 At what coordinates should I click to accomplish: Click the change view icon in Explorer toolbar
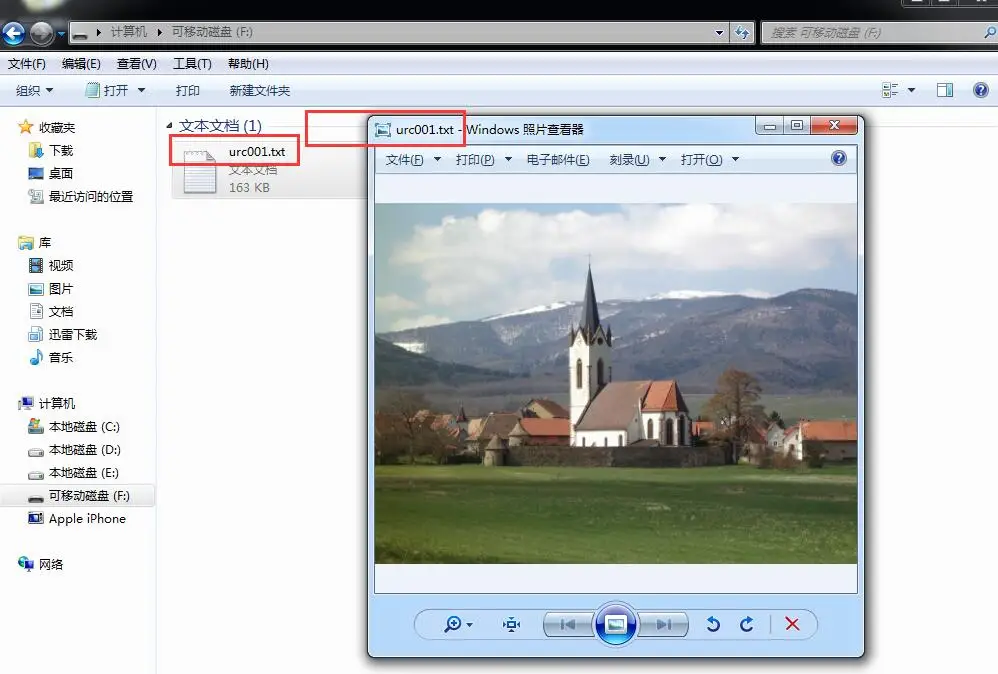[890, 90]
